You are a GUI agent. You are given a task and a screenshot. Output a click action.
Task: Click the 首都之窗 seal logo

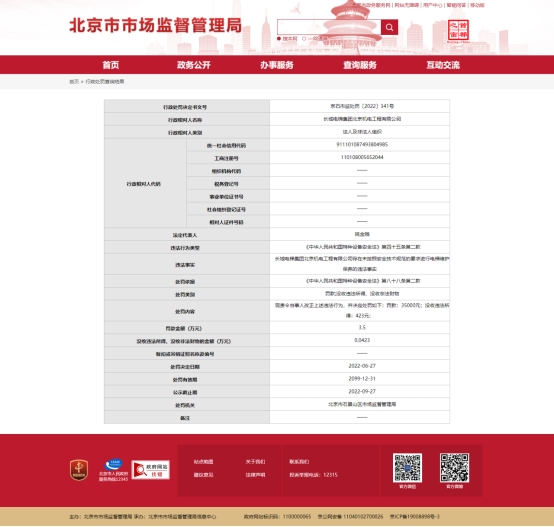pos(458,31)
